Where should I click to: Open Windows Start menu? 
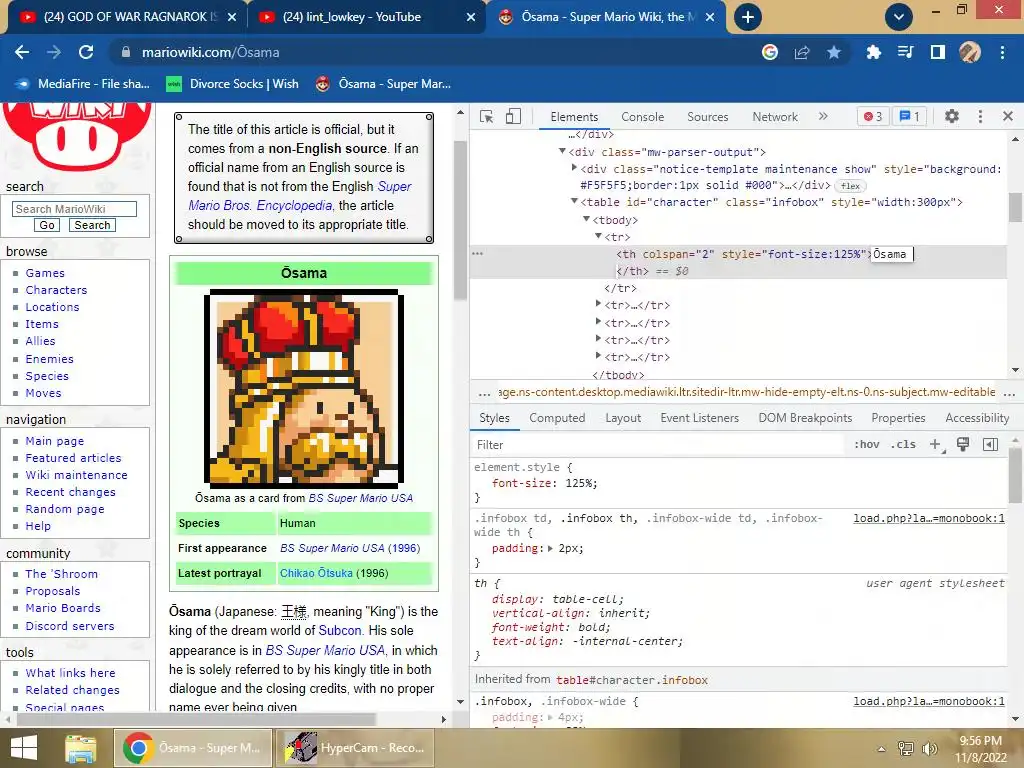click(x=24, y=748)
